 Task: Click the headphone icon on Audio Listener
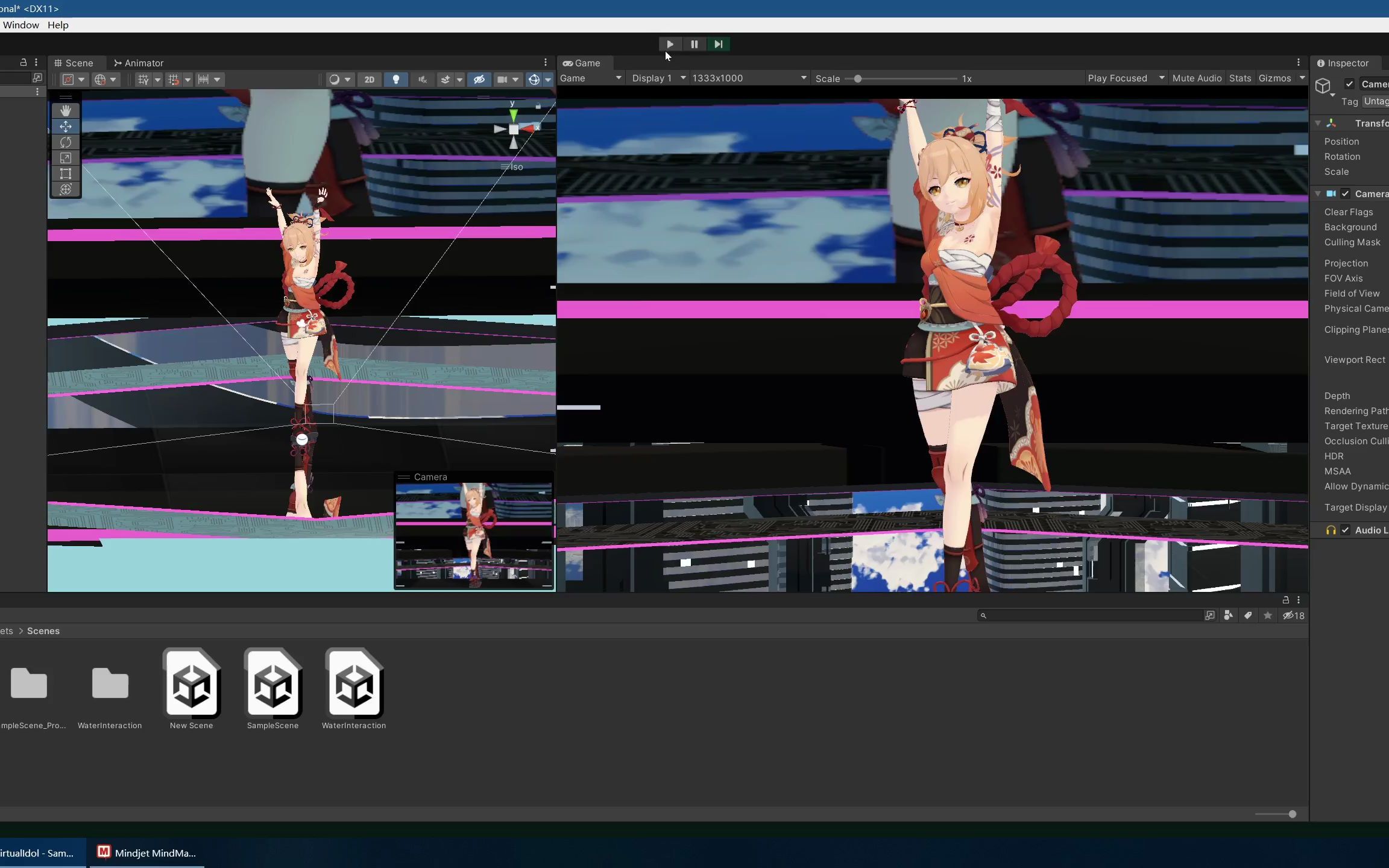tap(1332, 530)
